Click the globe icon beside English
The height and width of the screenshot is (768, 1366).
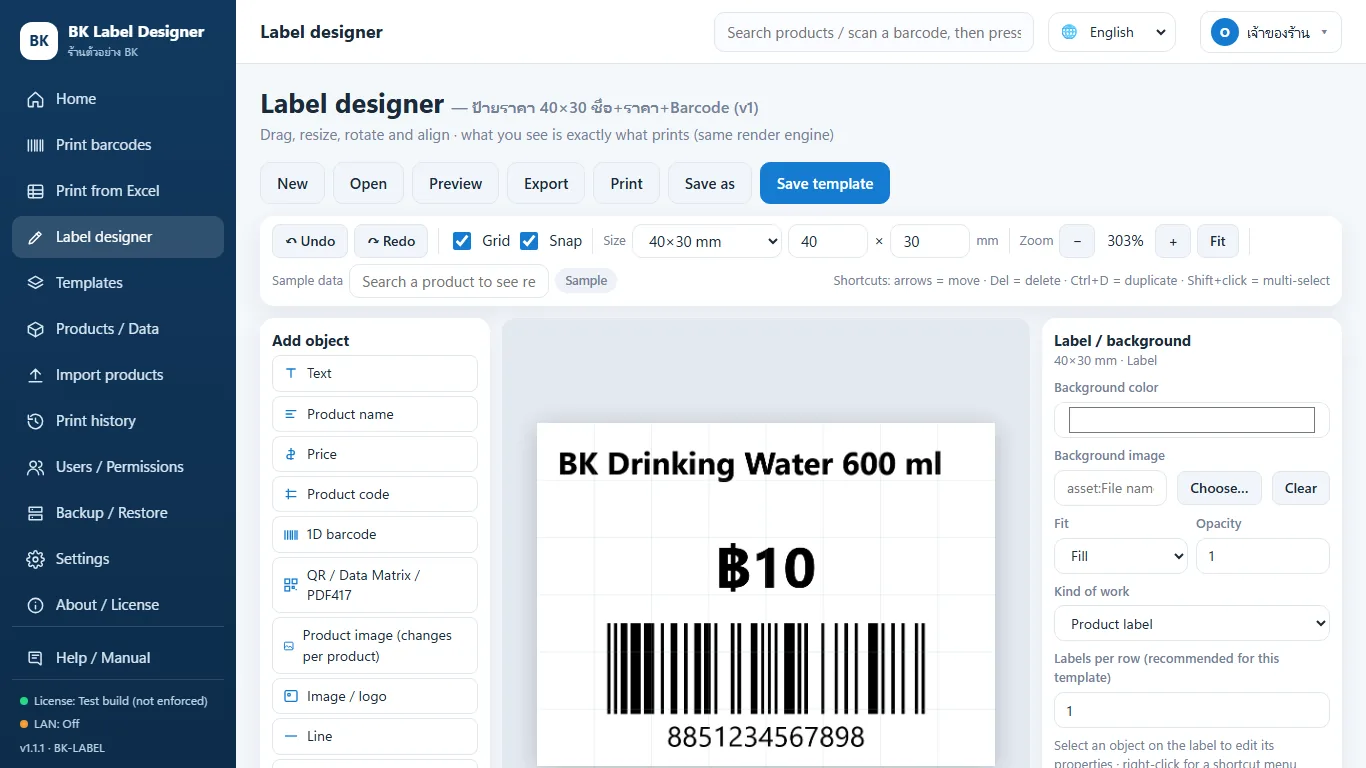(1070, 32)
